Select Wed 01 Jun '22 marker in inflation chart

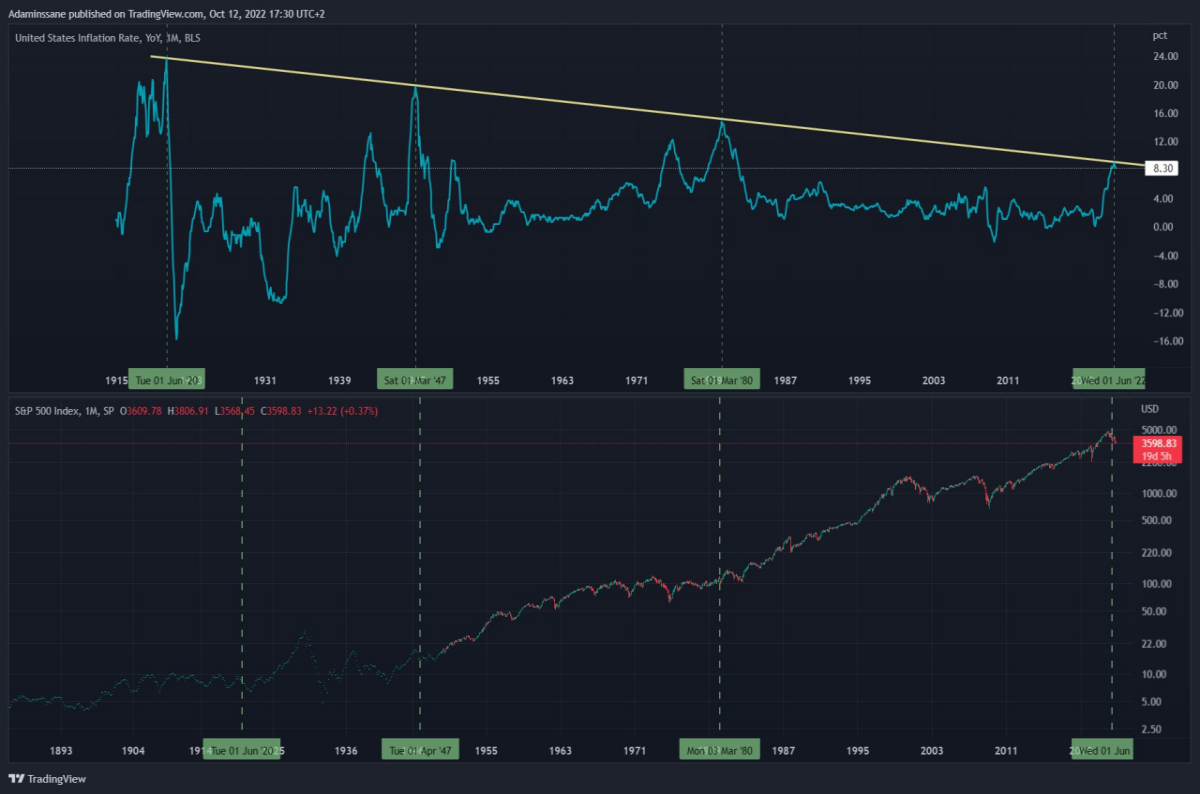click(x=1110, y=380)
